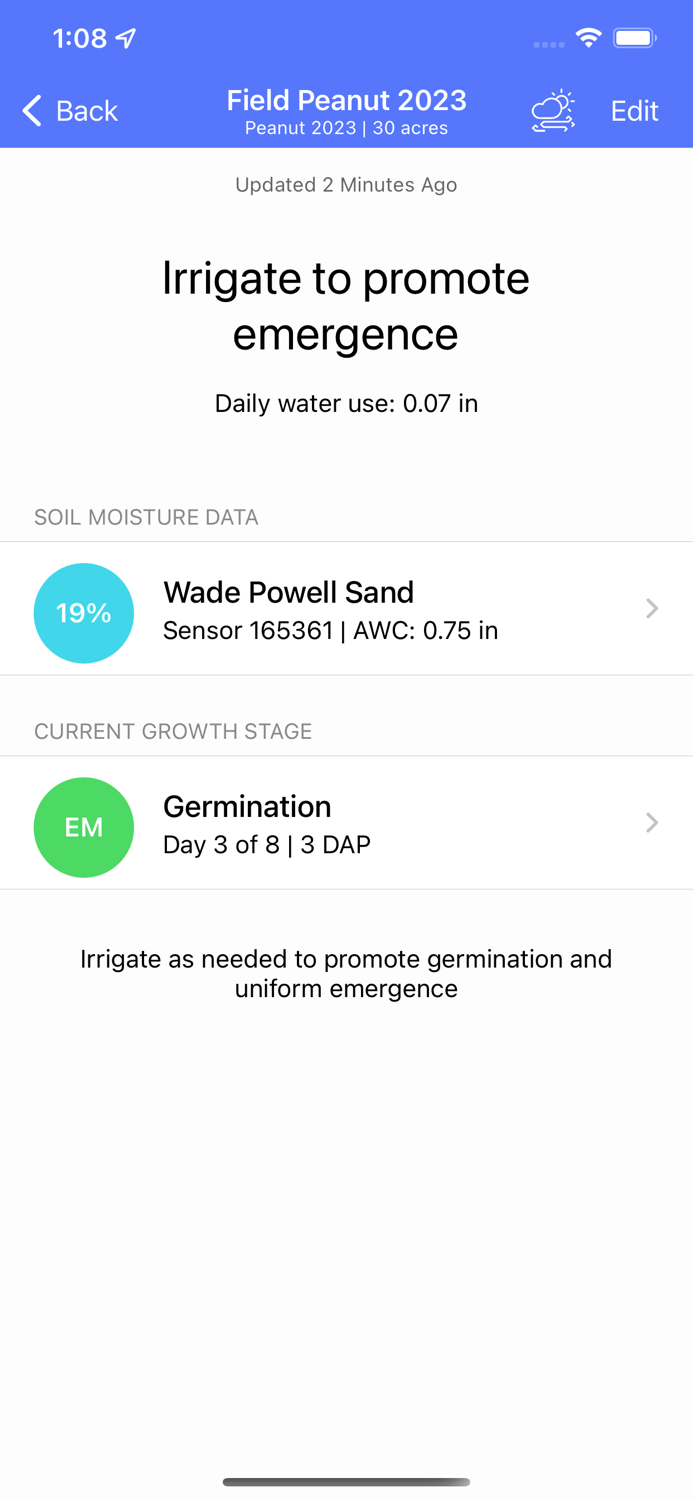The height and width of the screenshot is (1500, 693).
Task: Tap Sensor 165361 AWC details text
Action: (x=331, y=631)
